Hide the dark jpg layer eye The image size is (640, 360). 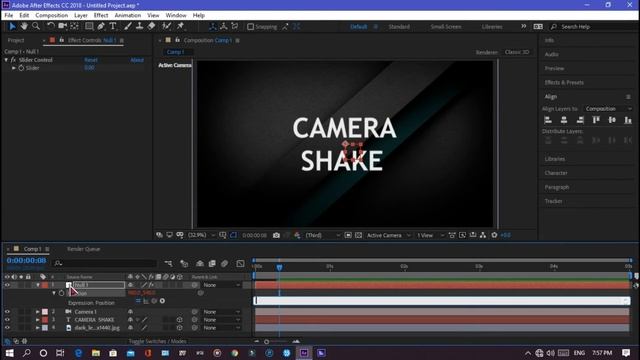(x=7, y=328)
